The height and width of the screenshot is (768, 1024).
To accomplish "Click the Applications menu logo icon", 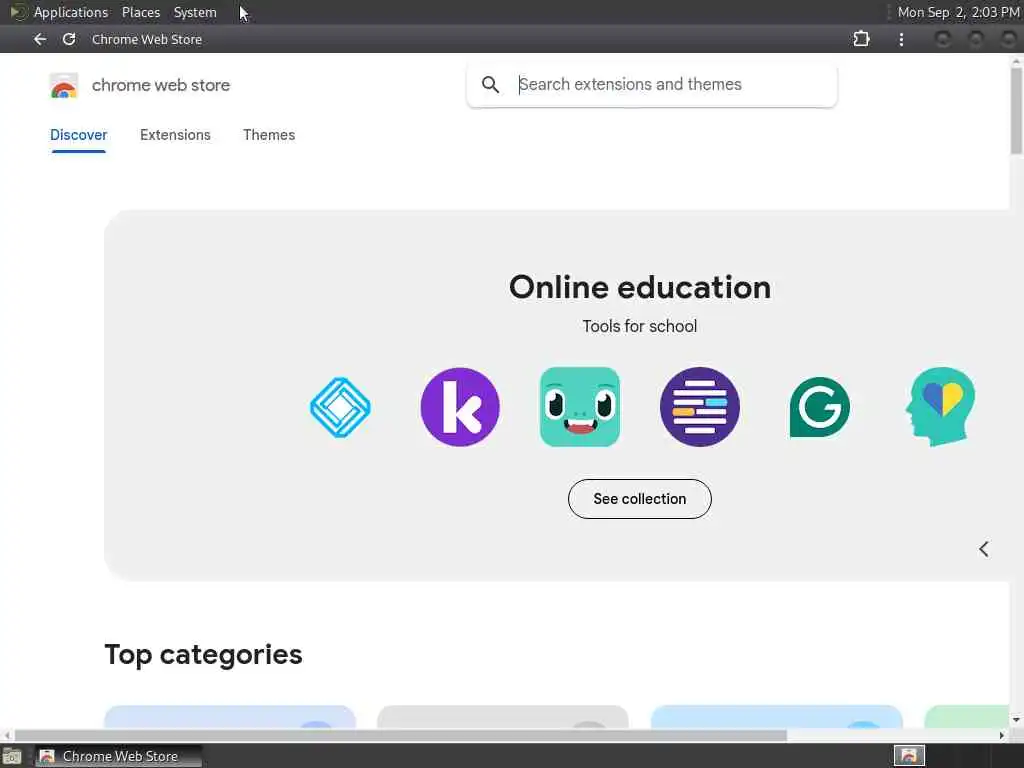I will tap(18, 12).
